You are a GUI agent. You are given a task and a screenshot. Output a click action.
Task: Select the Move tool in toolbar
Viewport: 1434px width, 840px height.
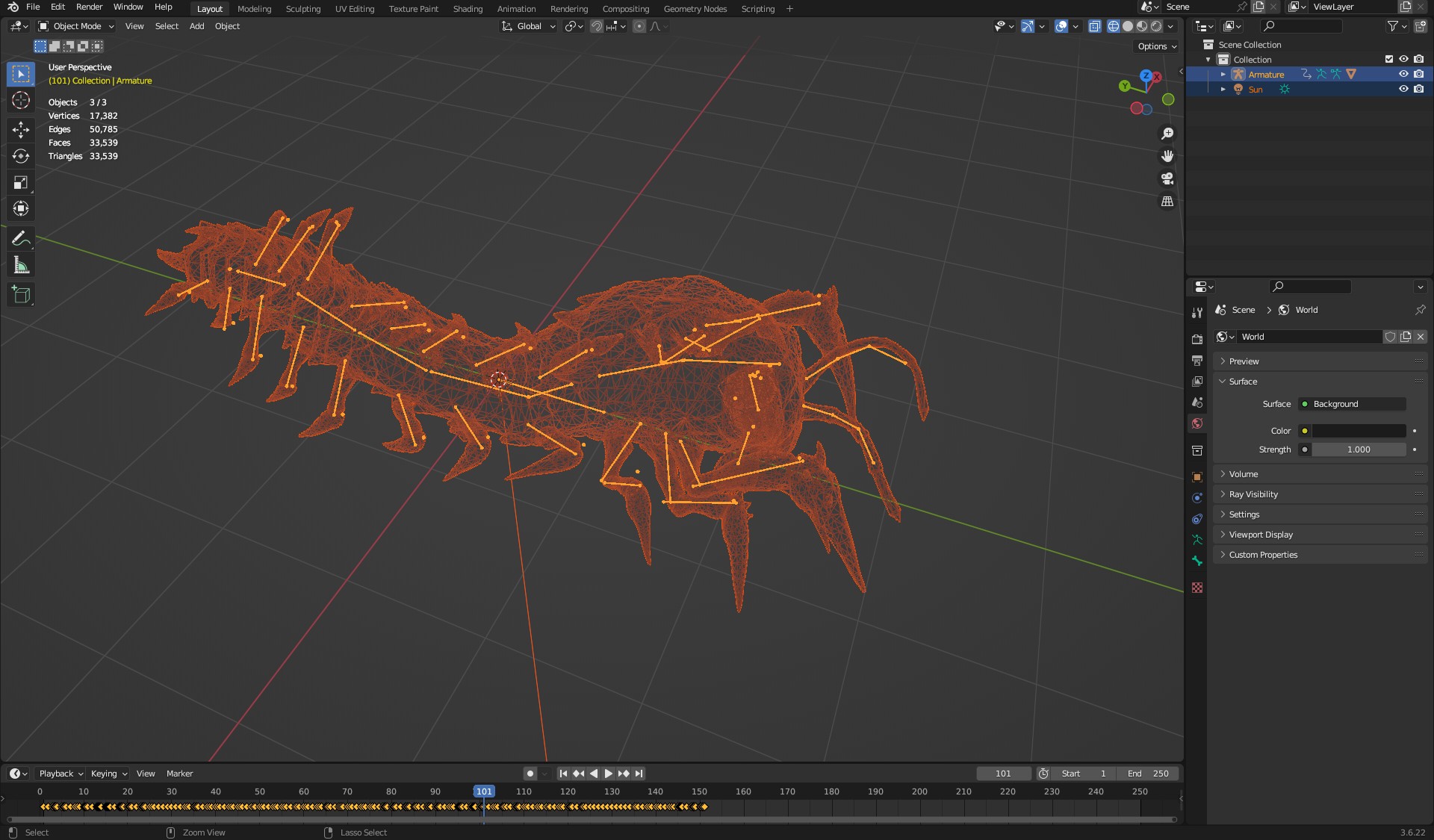coord(21,130)
